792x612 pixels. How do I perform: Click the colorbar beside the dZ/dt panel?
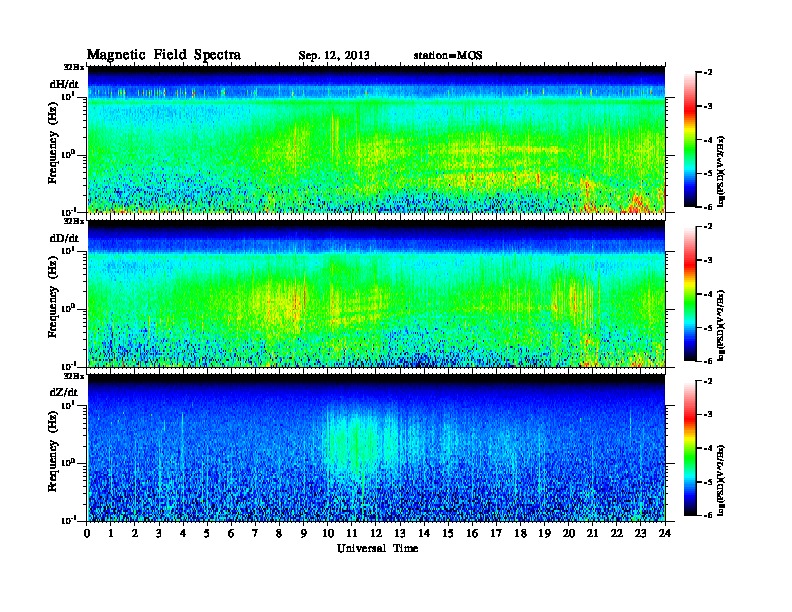(x=690, y=448)
